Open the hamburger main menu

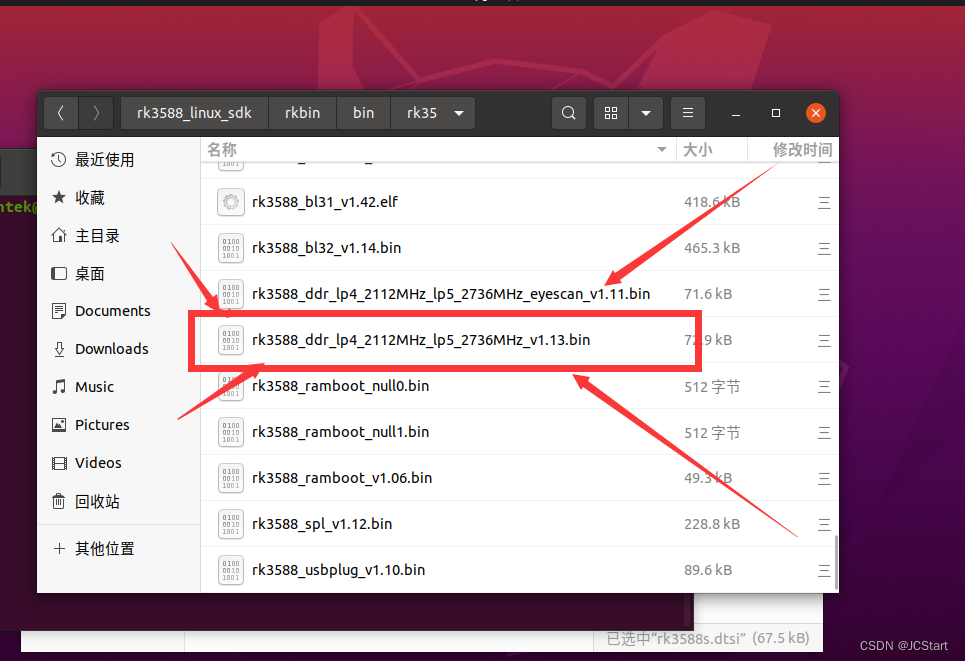click(x=688, y=113)
